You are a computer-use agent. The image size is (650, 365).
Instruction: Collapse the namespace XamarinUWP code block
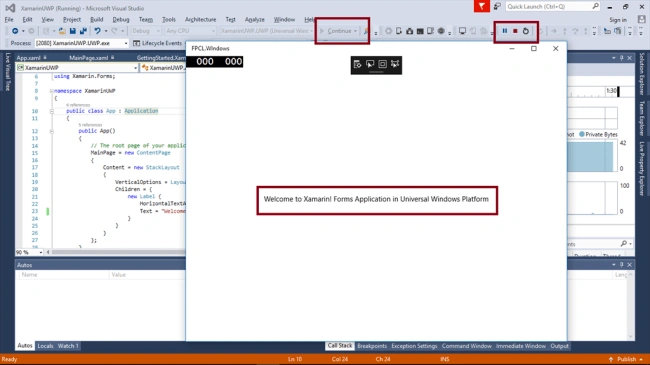[x=51, y=91]
